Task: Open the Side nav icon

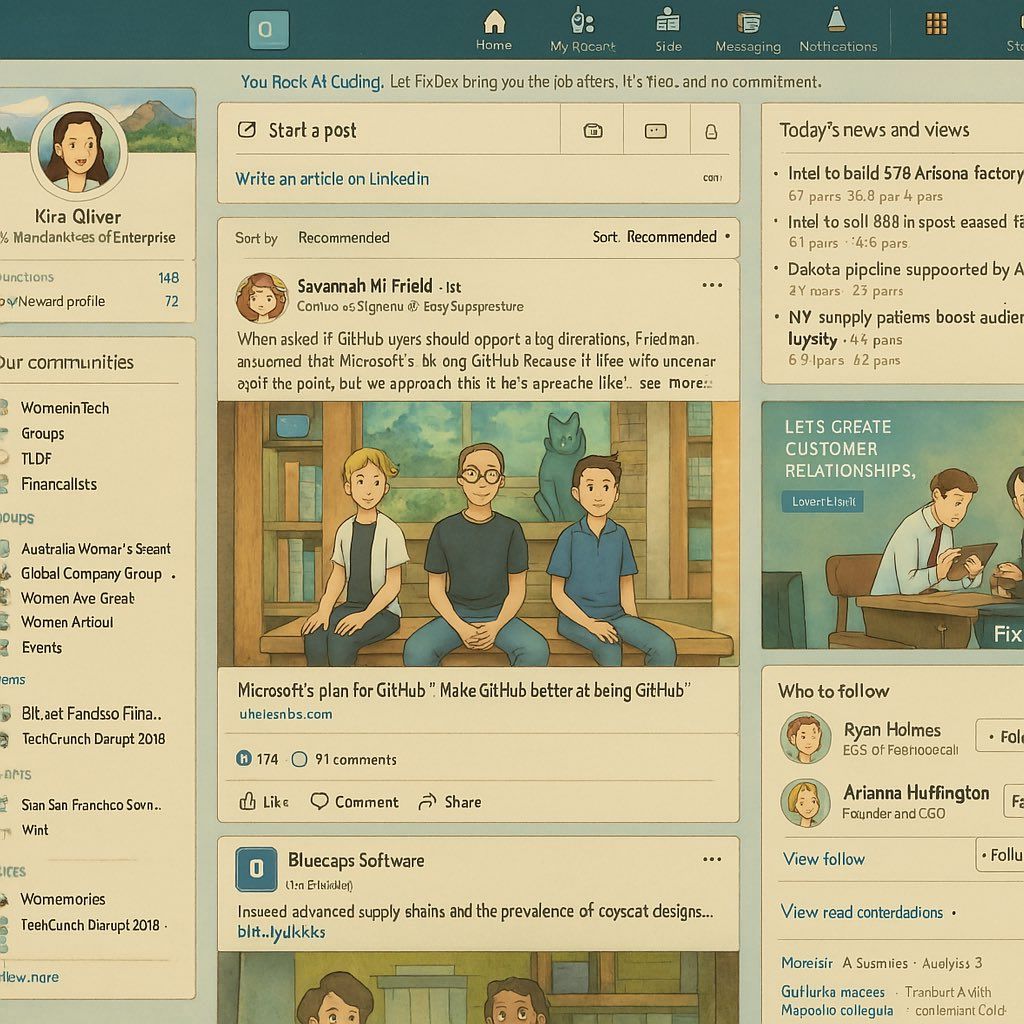Action: [x=668, y=21]
